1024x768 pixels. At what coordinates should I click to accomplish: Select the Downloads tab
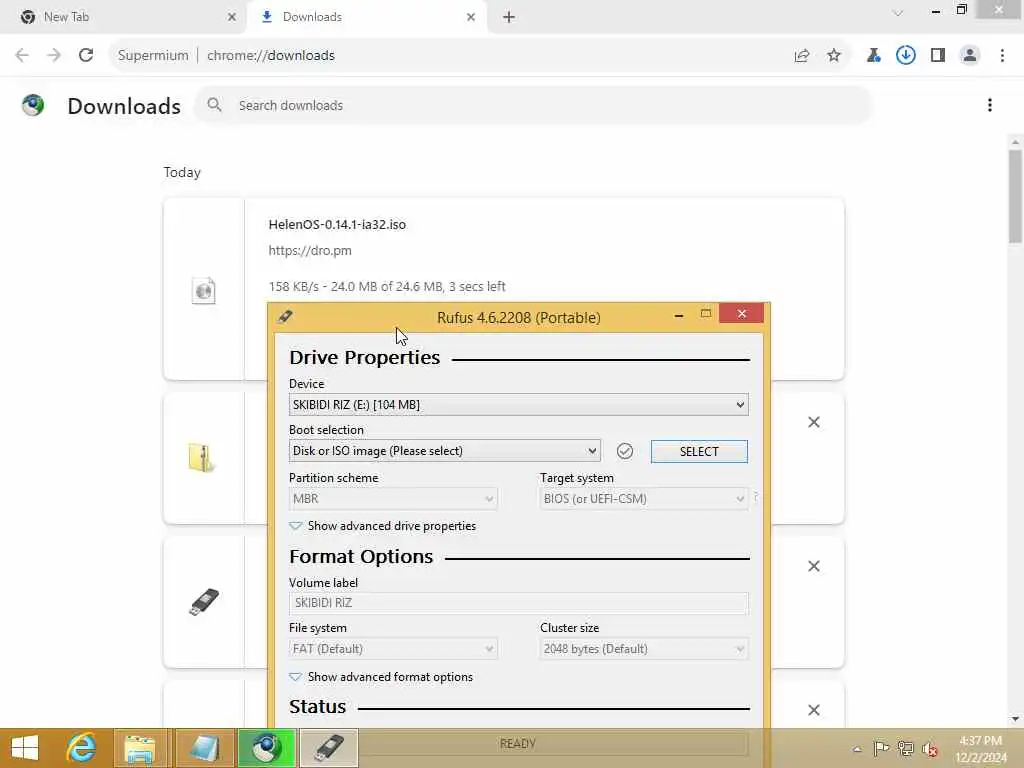click(x=366, y=17)
